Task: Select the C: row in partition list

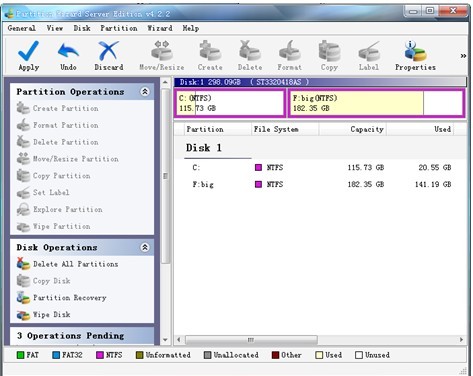Action: click(320, 168)
